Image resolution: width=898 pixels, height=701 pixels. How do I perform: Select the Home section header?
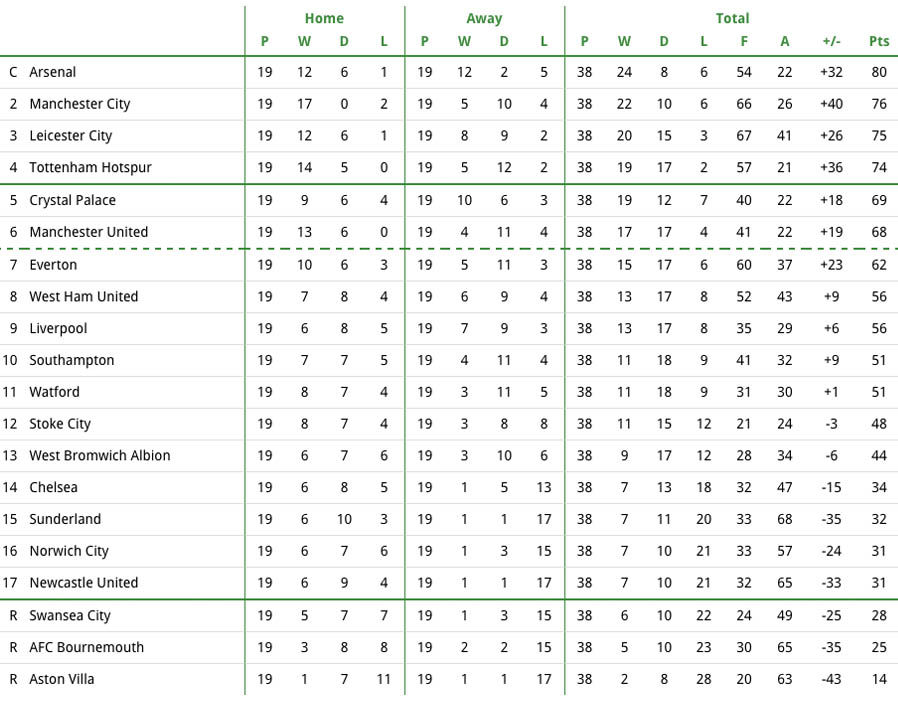(324, 18)
